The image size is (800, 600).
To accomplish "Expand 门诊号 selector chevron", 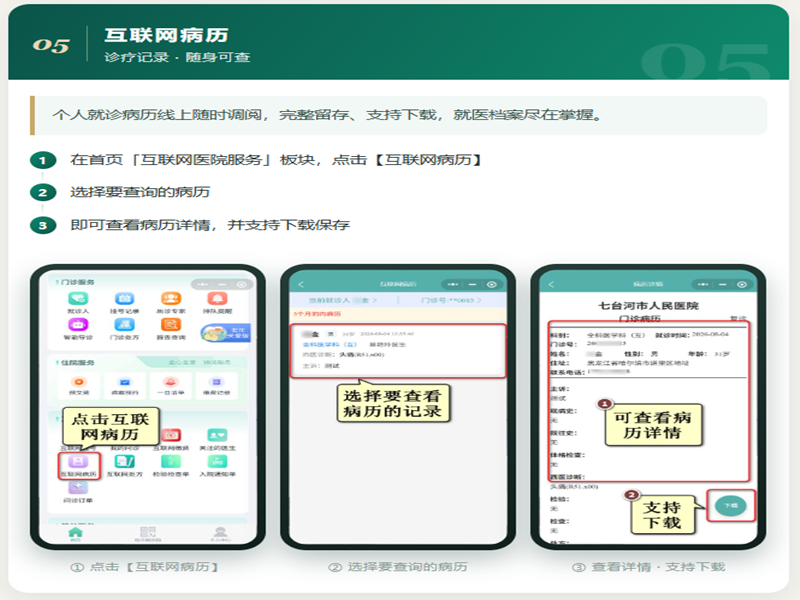I will [x=479, y=301].
